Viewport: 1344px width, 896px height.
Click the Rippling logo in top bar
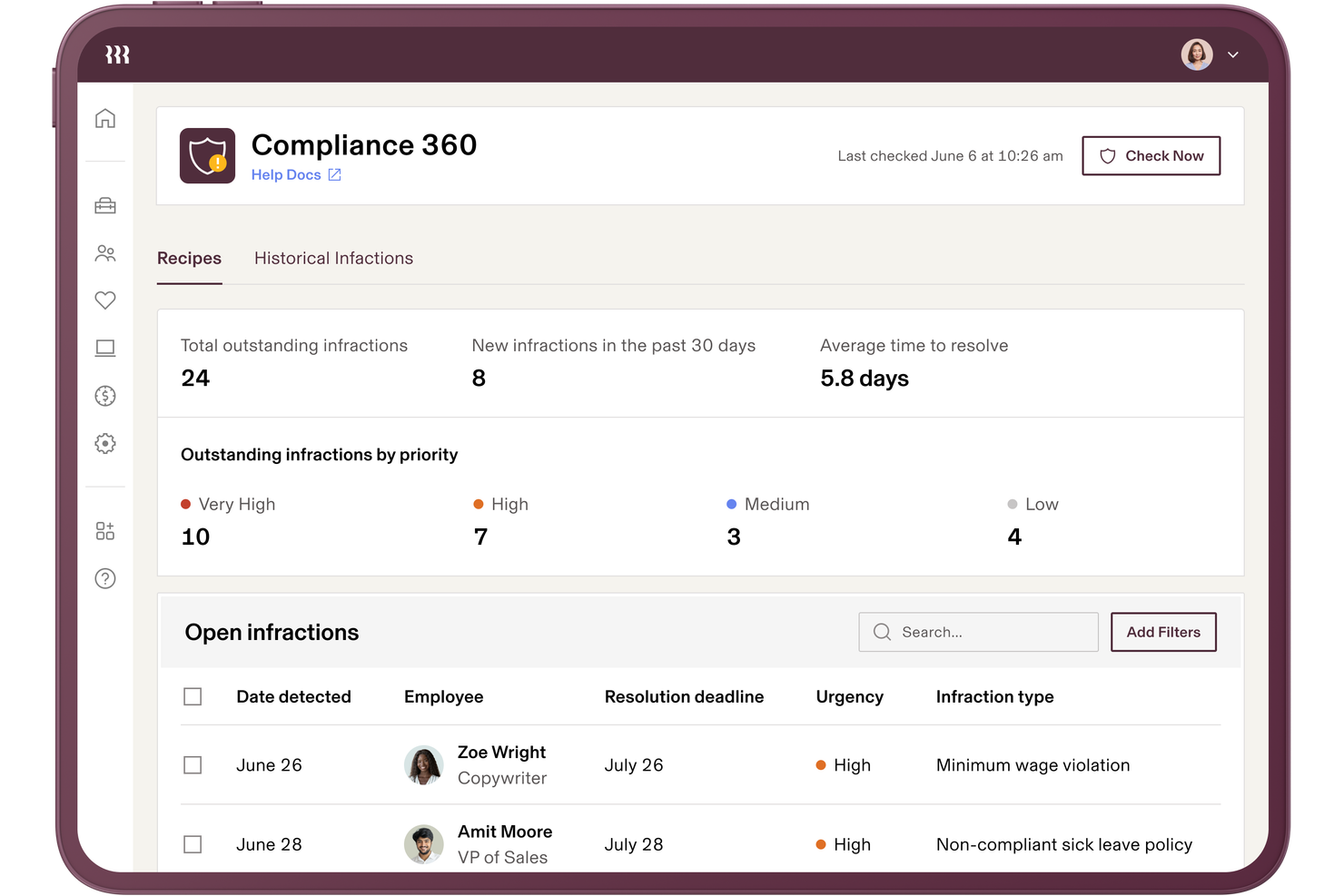117,54
